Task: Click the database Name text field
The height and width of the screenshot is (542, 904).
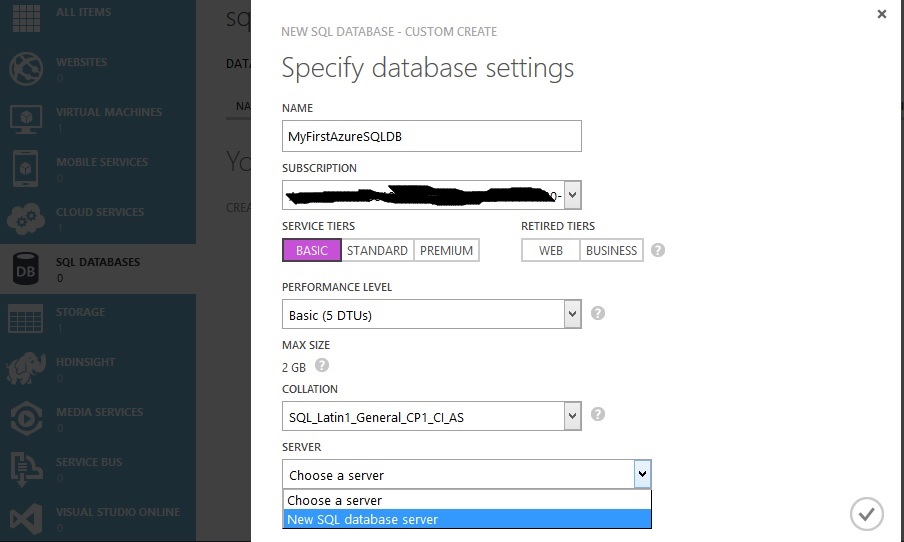Action: click(431, 135)
